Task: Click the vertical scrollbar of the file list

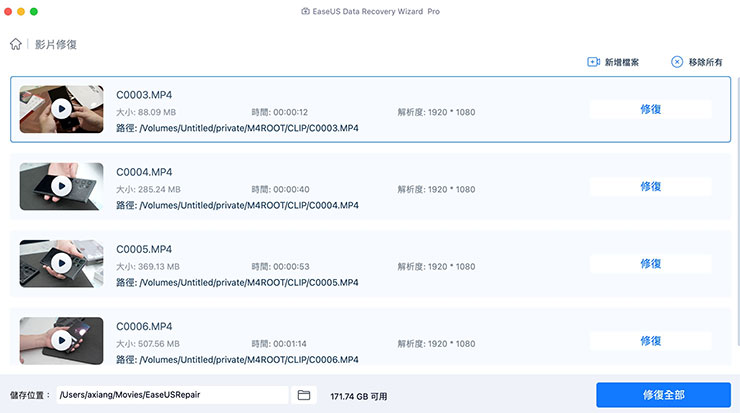Action: coord(738,212)
